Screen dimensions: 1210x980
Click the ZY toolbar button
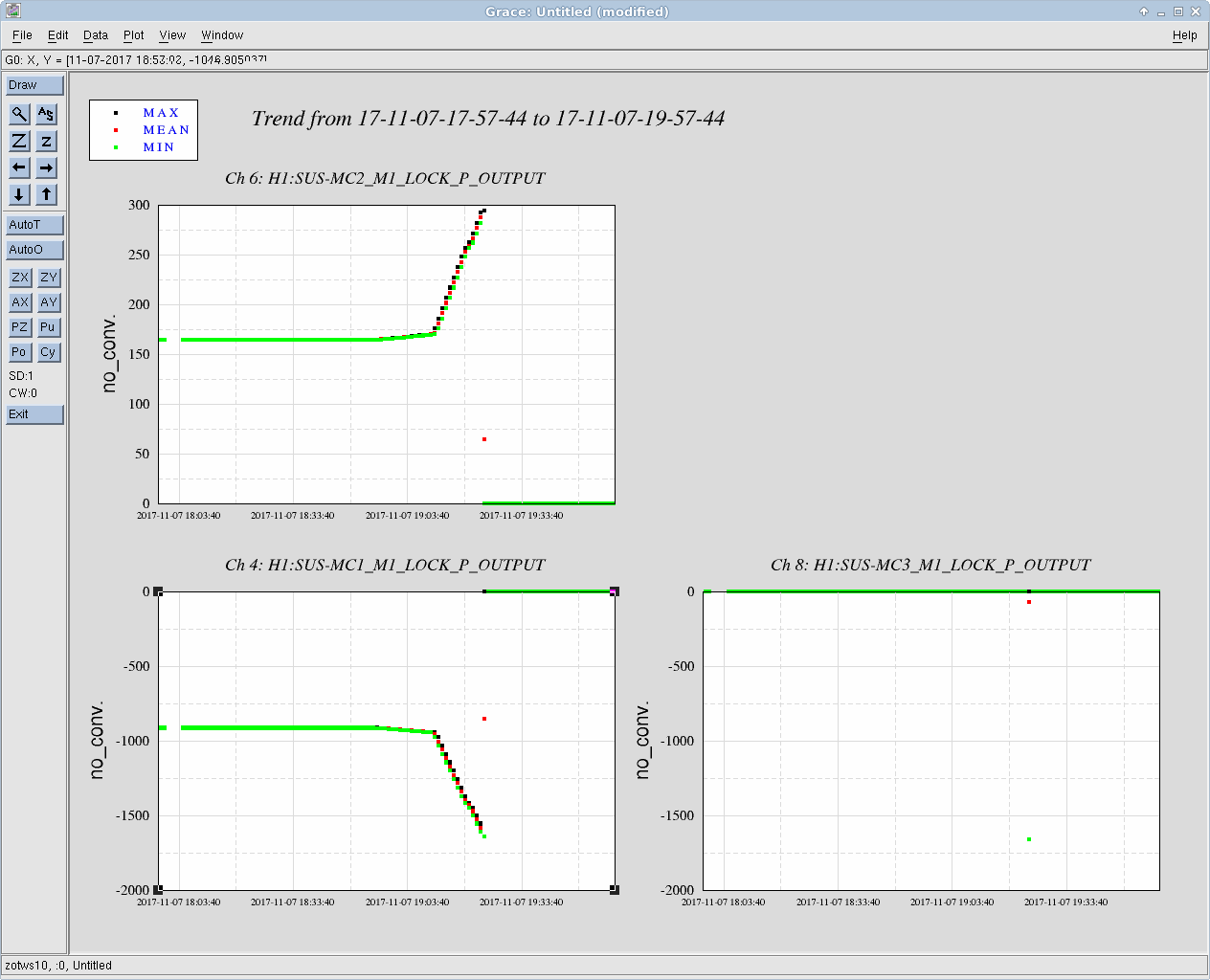point(49,278)
